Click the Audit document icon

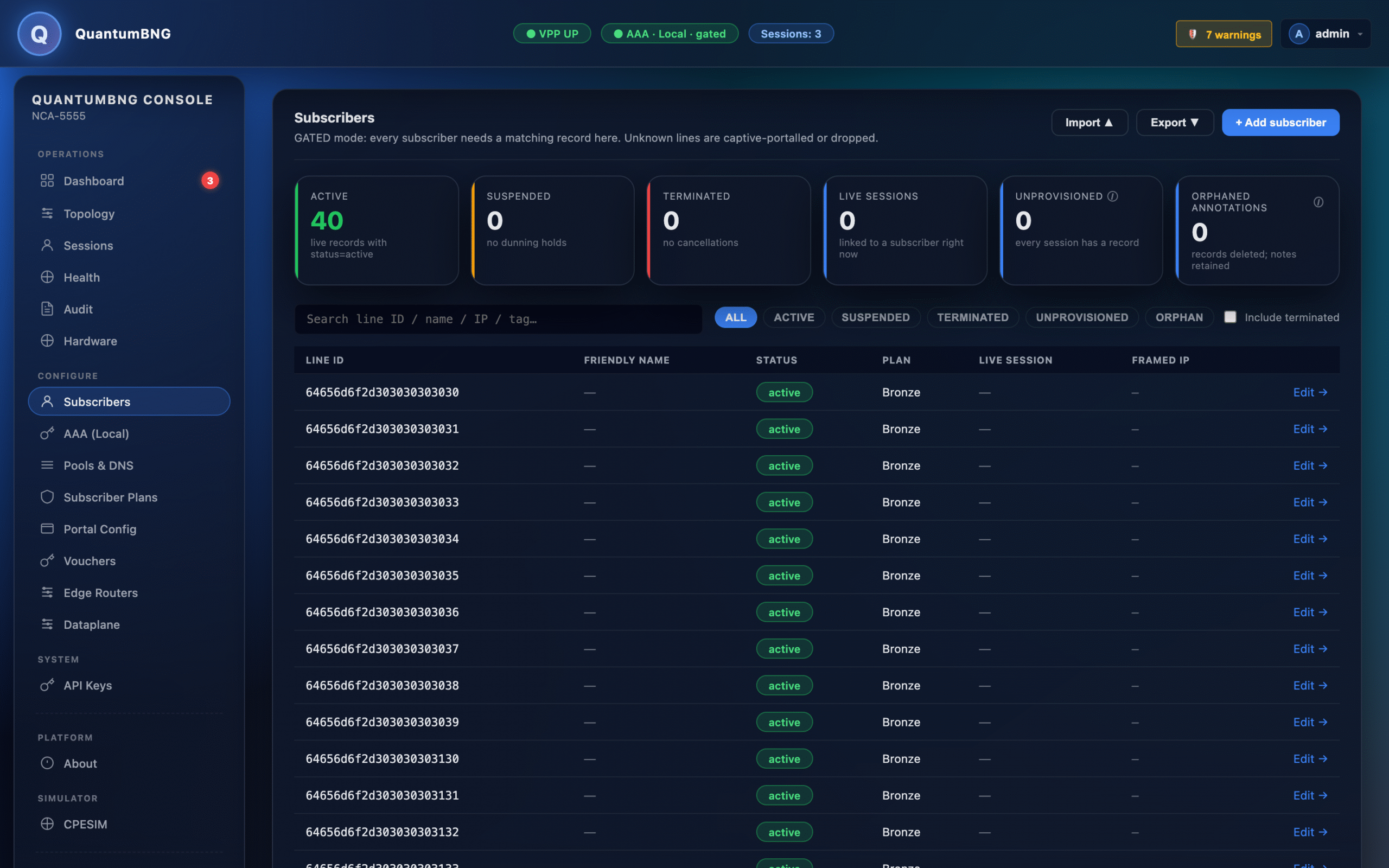coord(47,309)
